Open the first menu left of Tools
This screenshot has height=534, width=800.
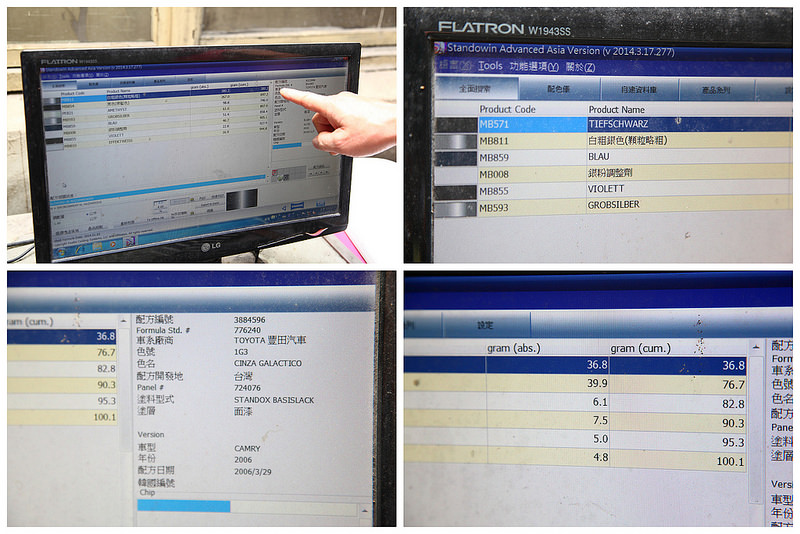point(455,65)
